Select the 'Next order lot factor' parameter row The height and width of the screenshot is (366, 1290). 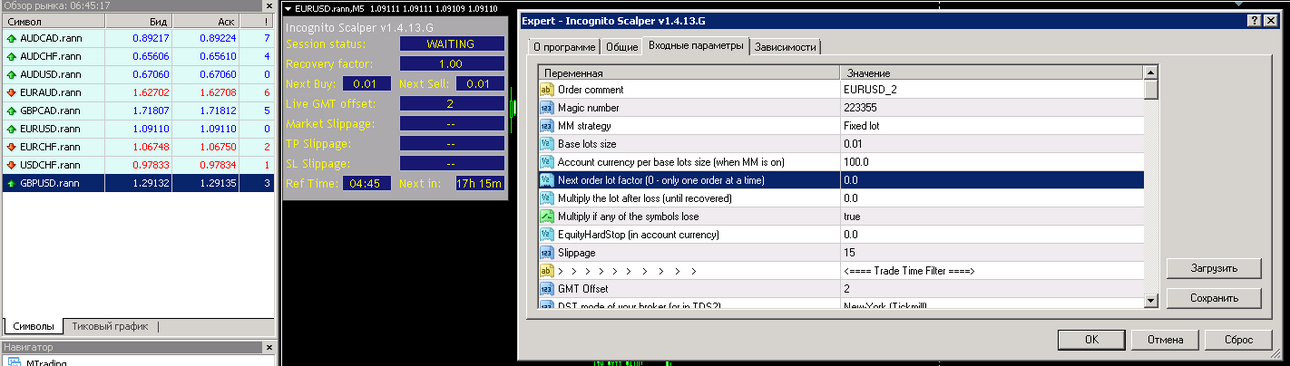[840, 180]
